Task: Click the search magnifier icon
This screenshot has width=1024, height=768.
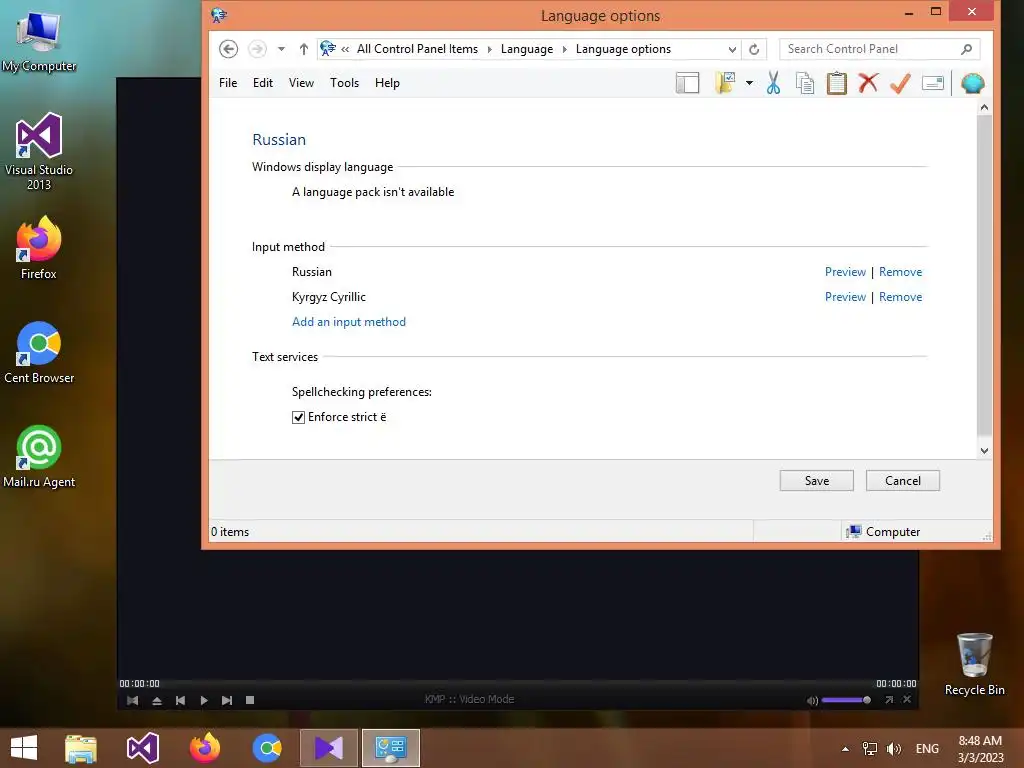Action: [x=967, y=49]
